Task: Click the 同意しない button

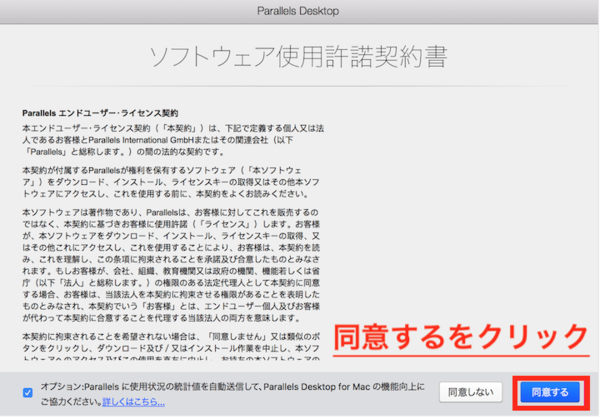Action: pos(473,392)
